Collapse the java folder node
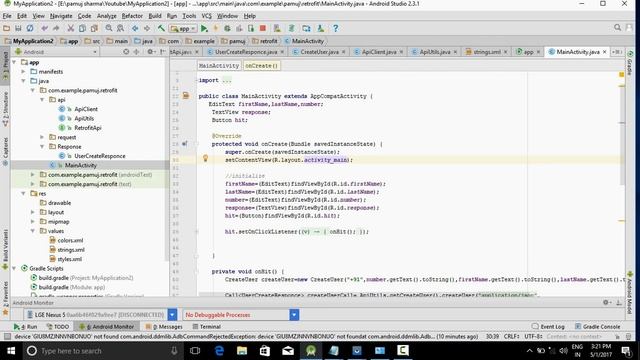The width and height of the screenshot is (640, 360). pyautogui.click(x=24, y=81)
